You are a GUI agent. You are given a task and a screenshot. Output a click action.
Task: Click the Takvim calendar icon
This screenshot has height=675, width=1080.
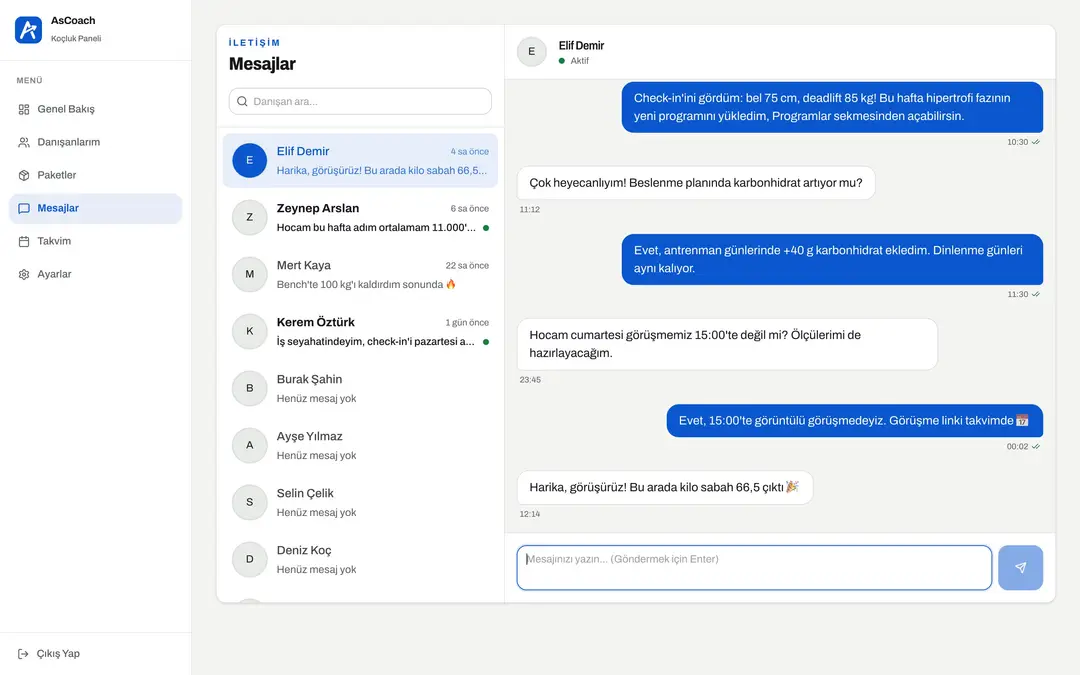pos(24,242)
